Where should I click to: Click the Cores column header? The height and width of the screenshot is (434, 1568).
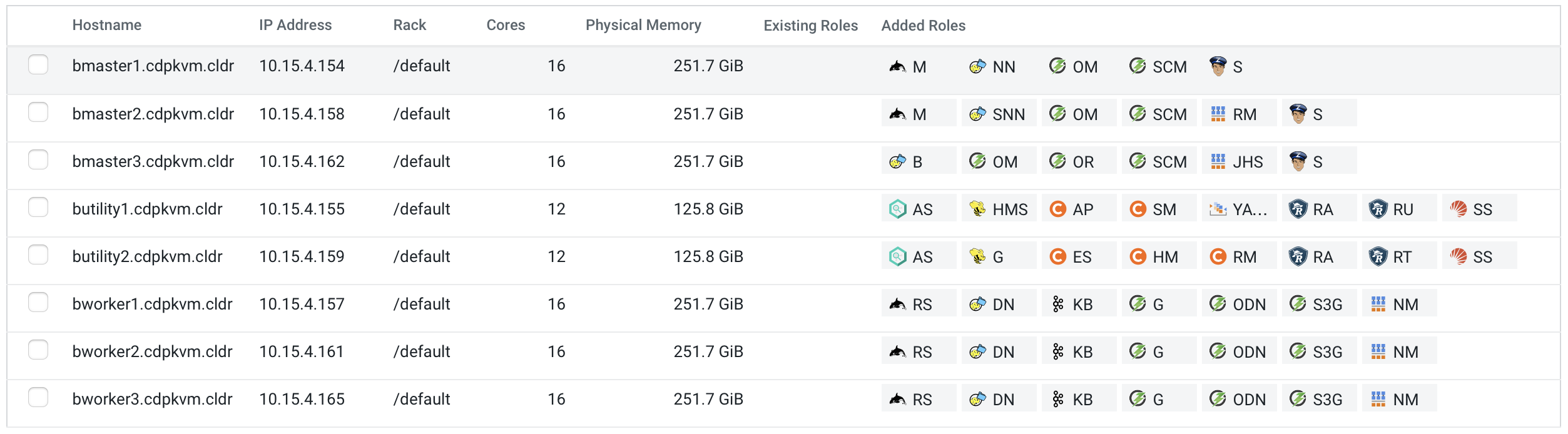click(506, 25)
